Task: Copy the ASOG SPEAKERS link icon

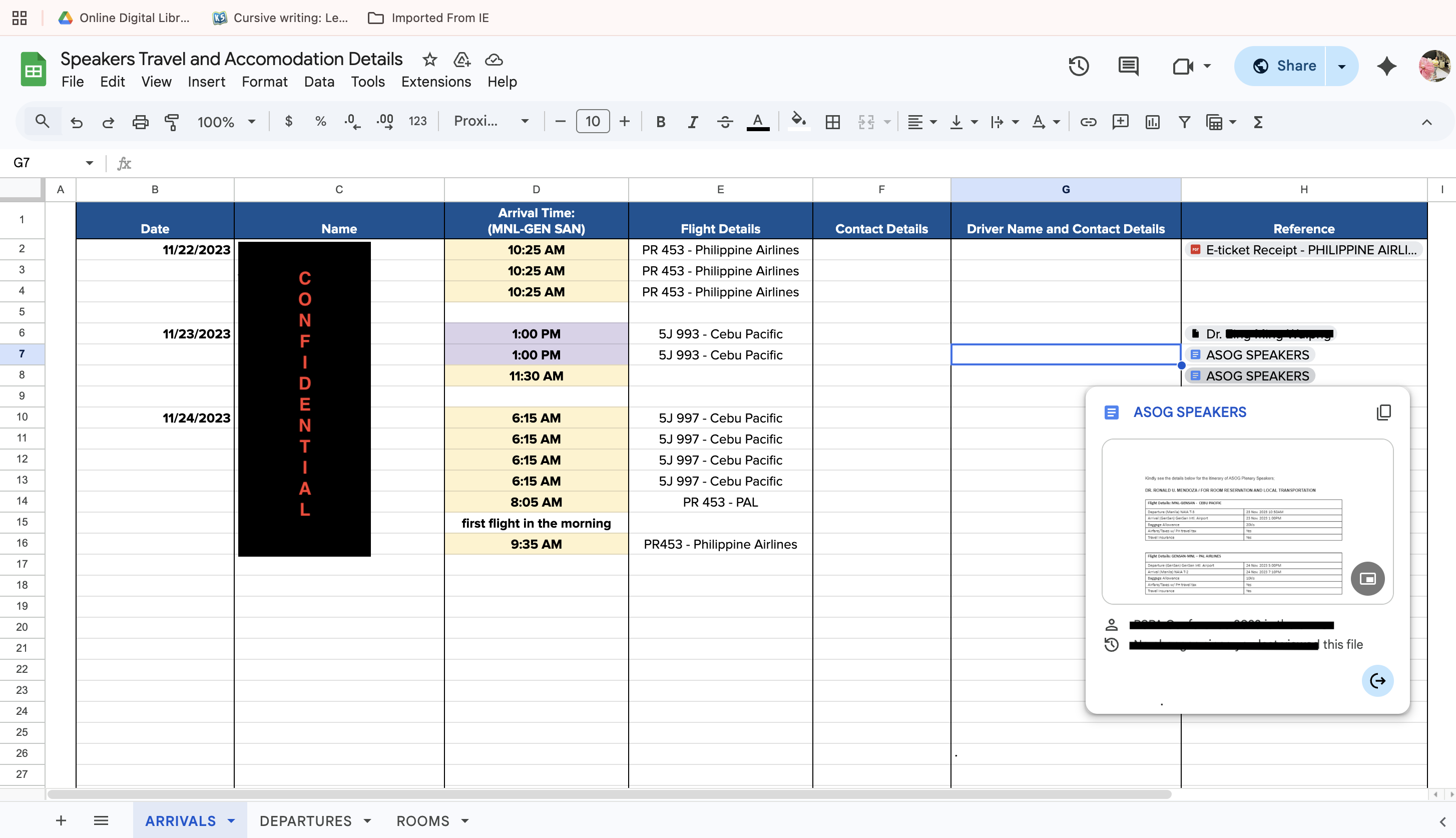Action: (1383, 412)
